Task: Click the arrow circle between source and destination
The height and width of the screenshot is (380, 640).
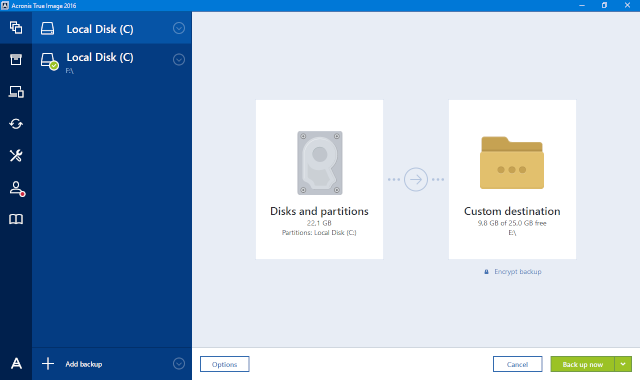Action: 416,179
